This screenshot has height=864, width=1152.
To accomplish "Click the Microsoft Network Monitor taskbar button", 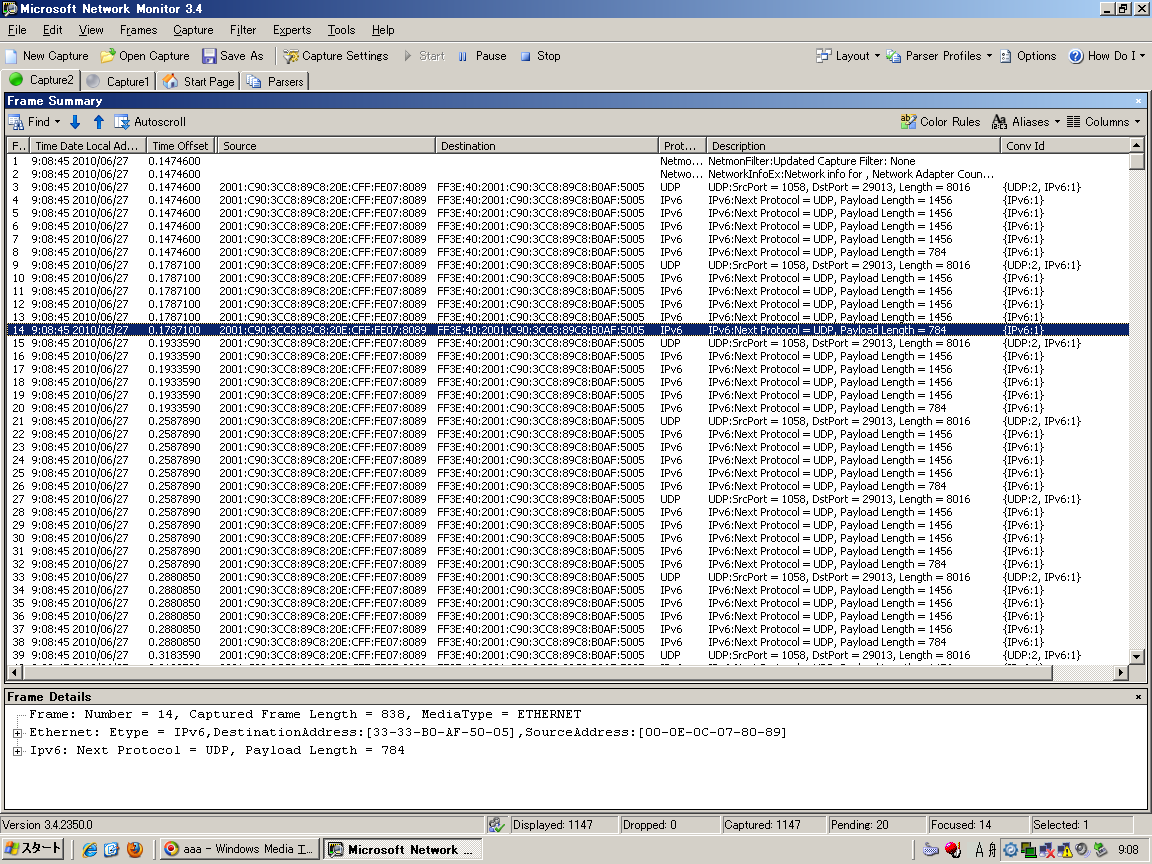I will [403, 850].
